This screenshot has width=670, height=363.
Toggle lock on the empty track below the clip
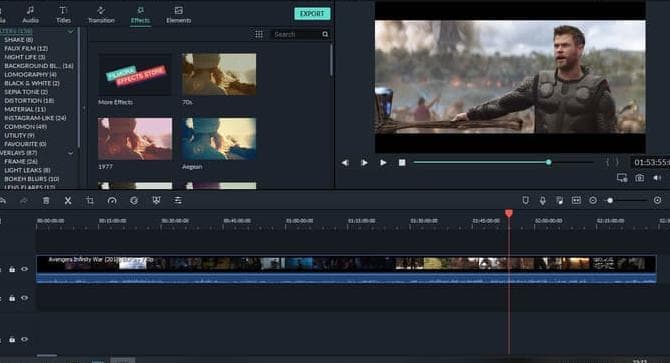pyautogui.click(x=12, y=299)
